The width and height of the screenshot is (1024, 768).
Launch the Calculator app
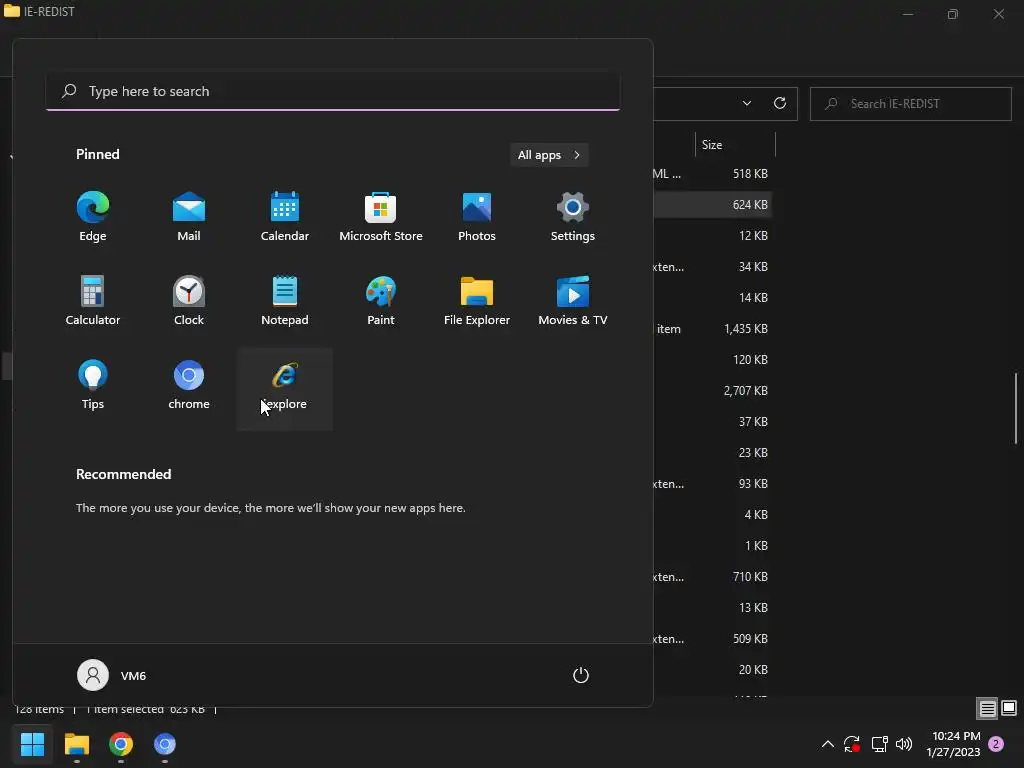(93, 301)
